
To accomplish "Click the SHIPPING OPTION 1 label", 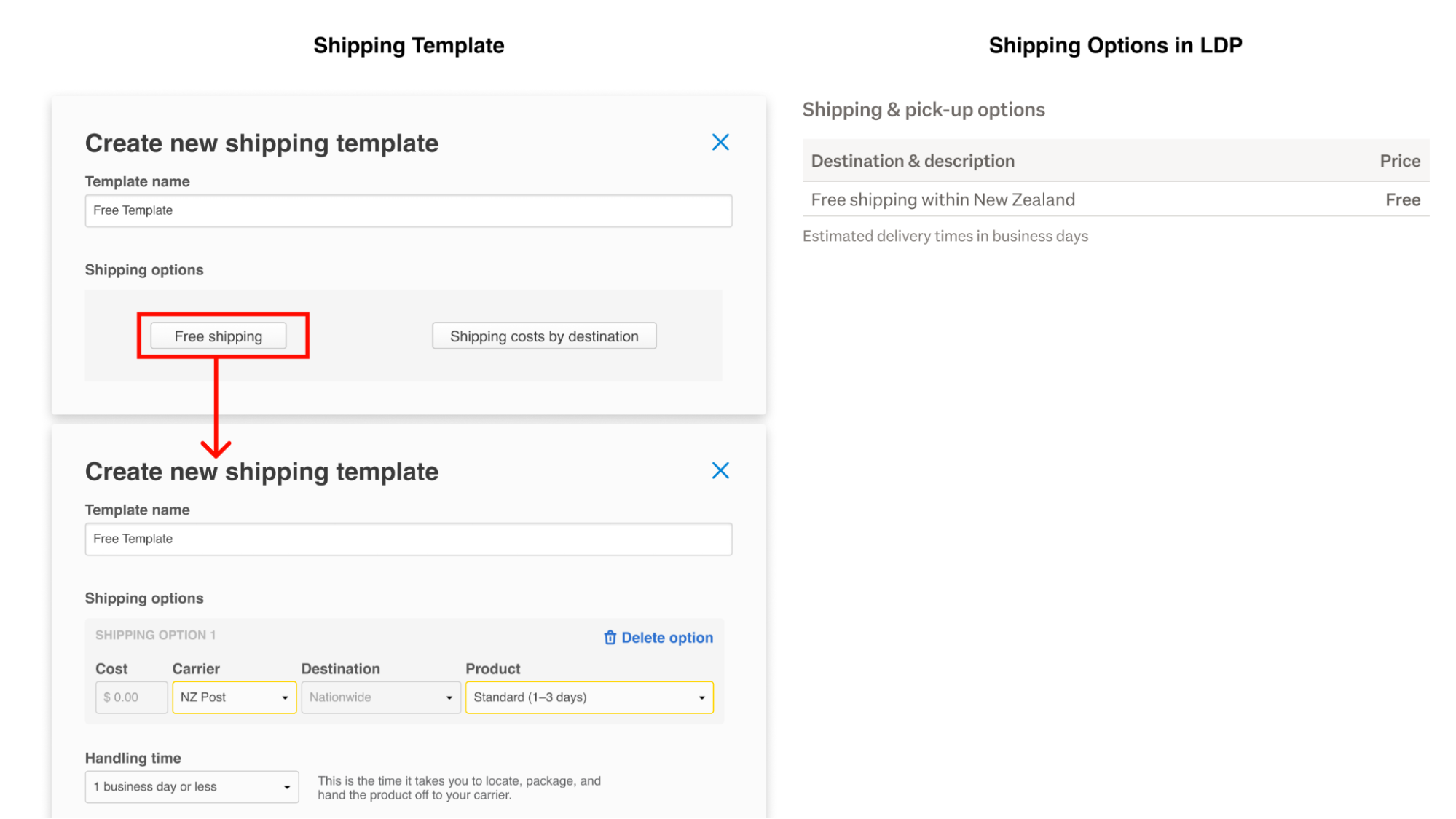I will (x=155, y=634).
